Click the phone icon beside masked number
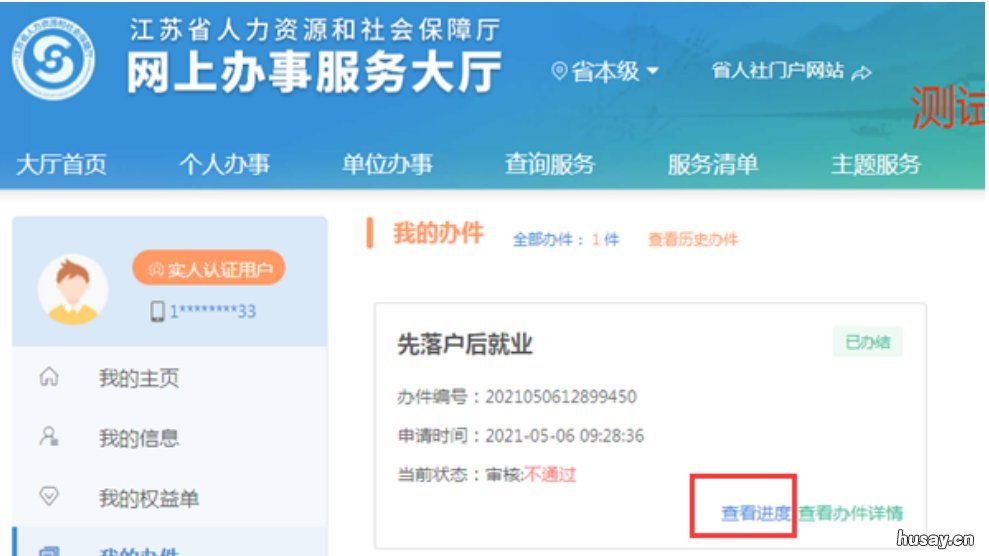The height and width of the screenshot is (556, 989). [x=157, y=311]
